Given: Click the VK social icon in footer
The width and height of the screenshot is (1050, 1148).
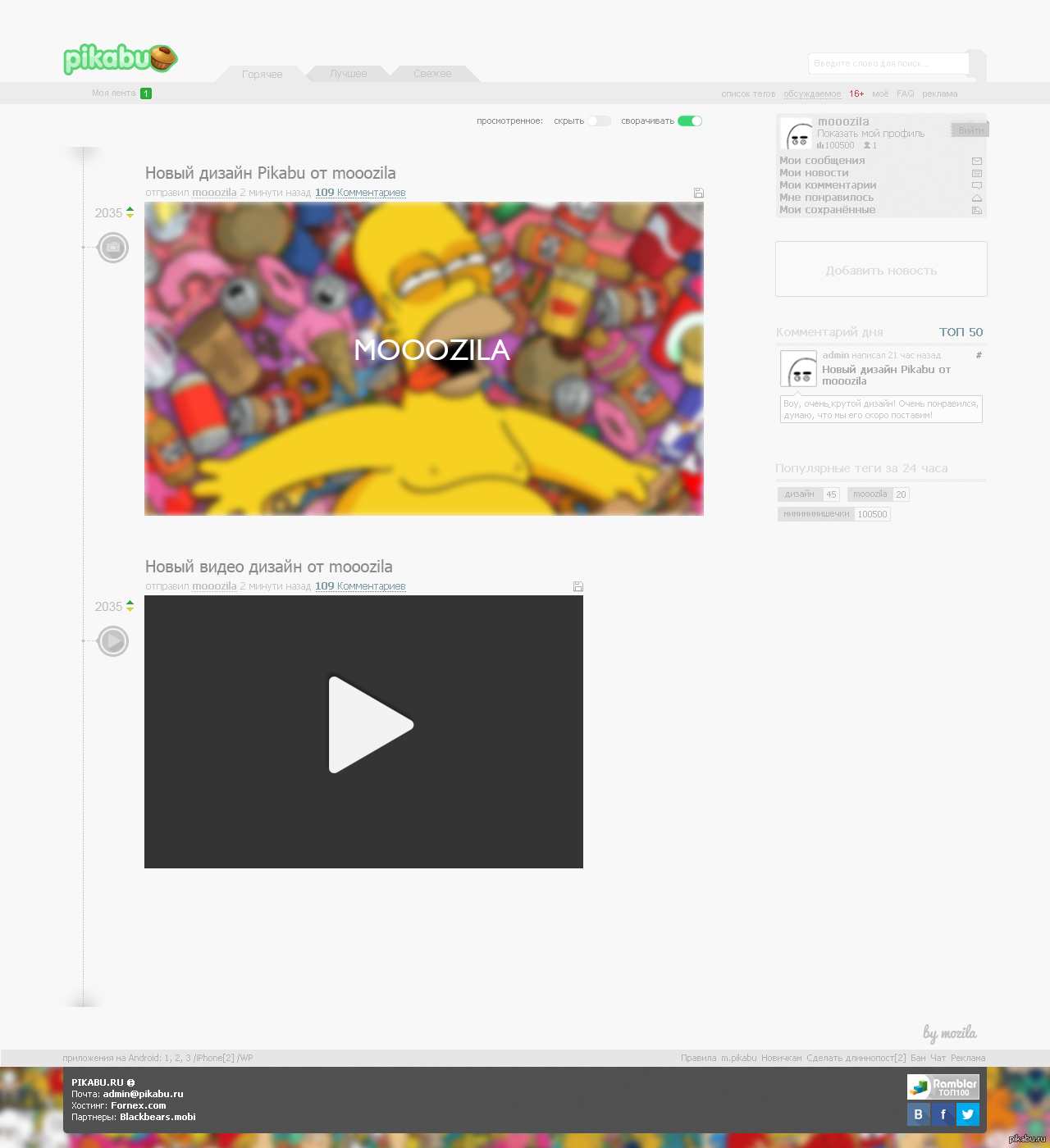Looking at the screenshot, I should tap(918, 1114).
